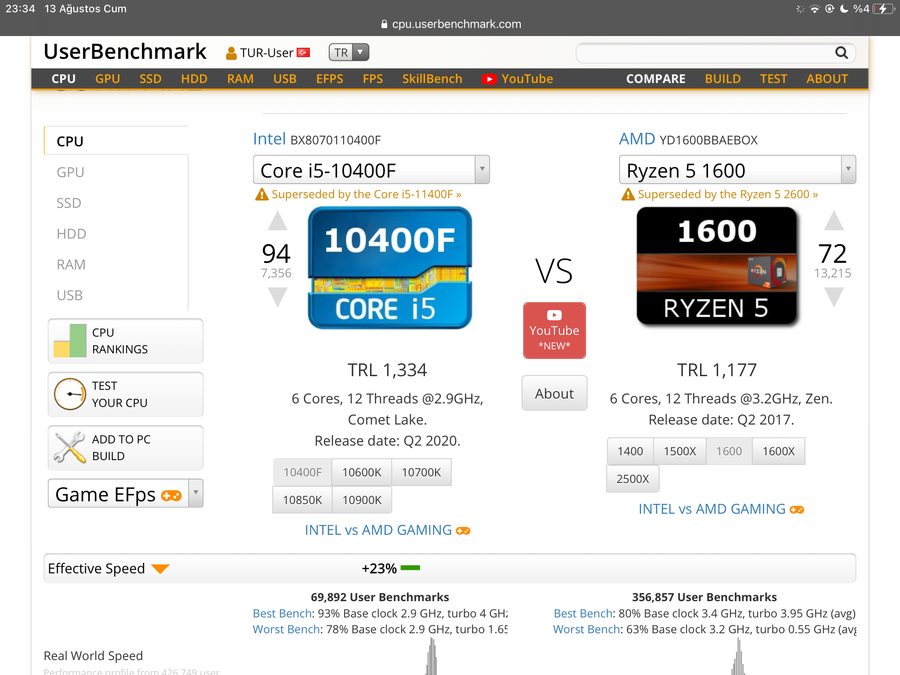Image resolution: width=900 pixels, height=675 pixels.
Task: Click the AMD brand link
Action: coord(637,139)
